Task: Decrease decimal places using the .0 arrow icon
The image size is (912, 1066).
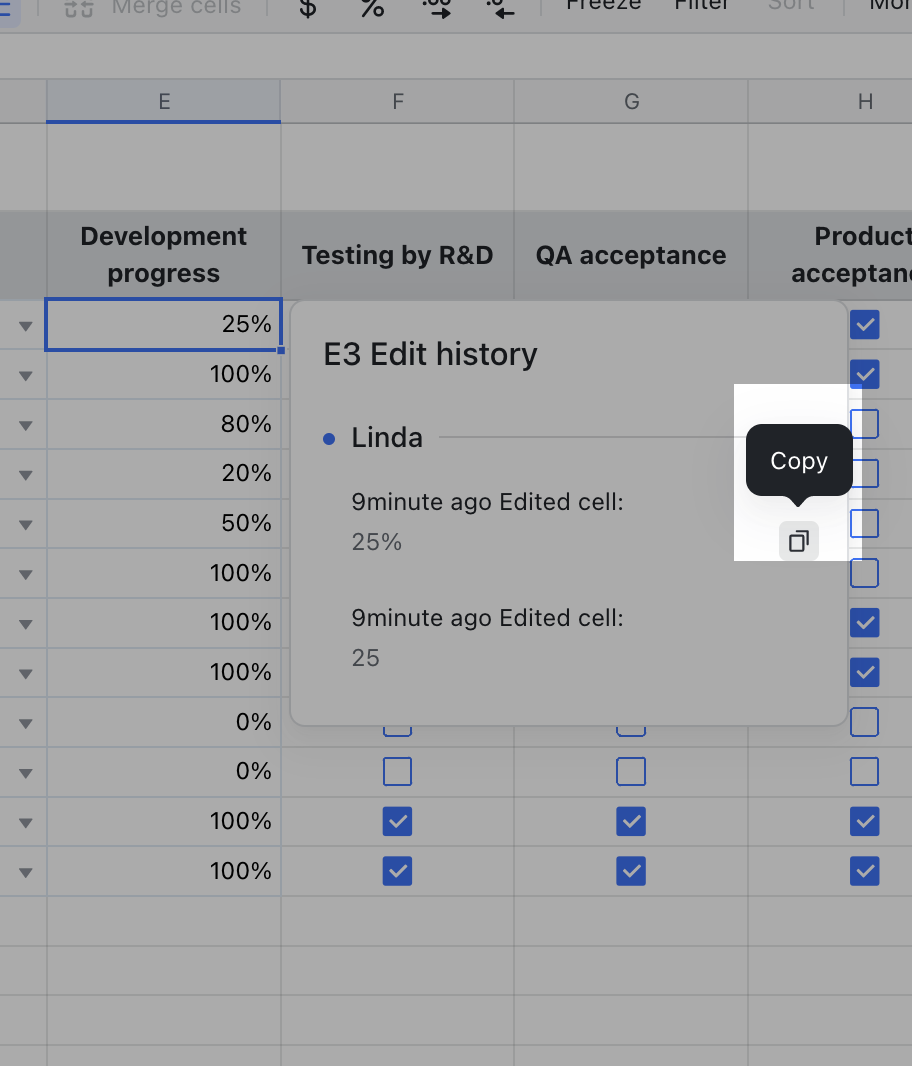Action: (500, 8)
